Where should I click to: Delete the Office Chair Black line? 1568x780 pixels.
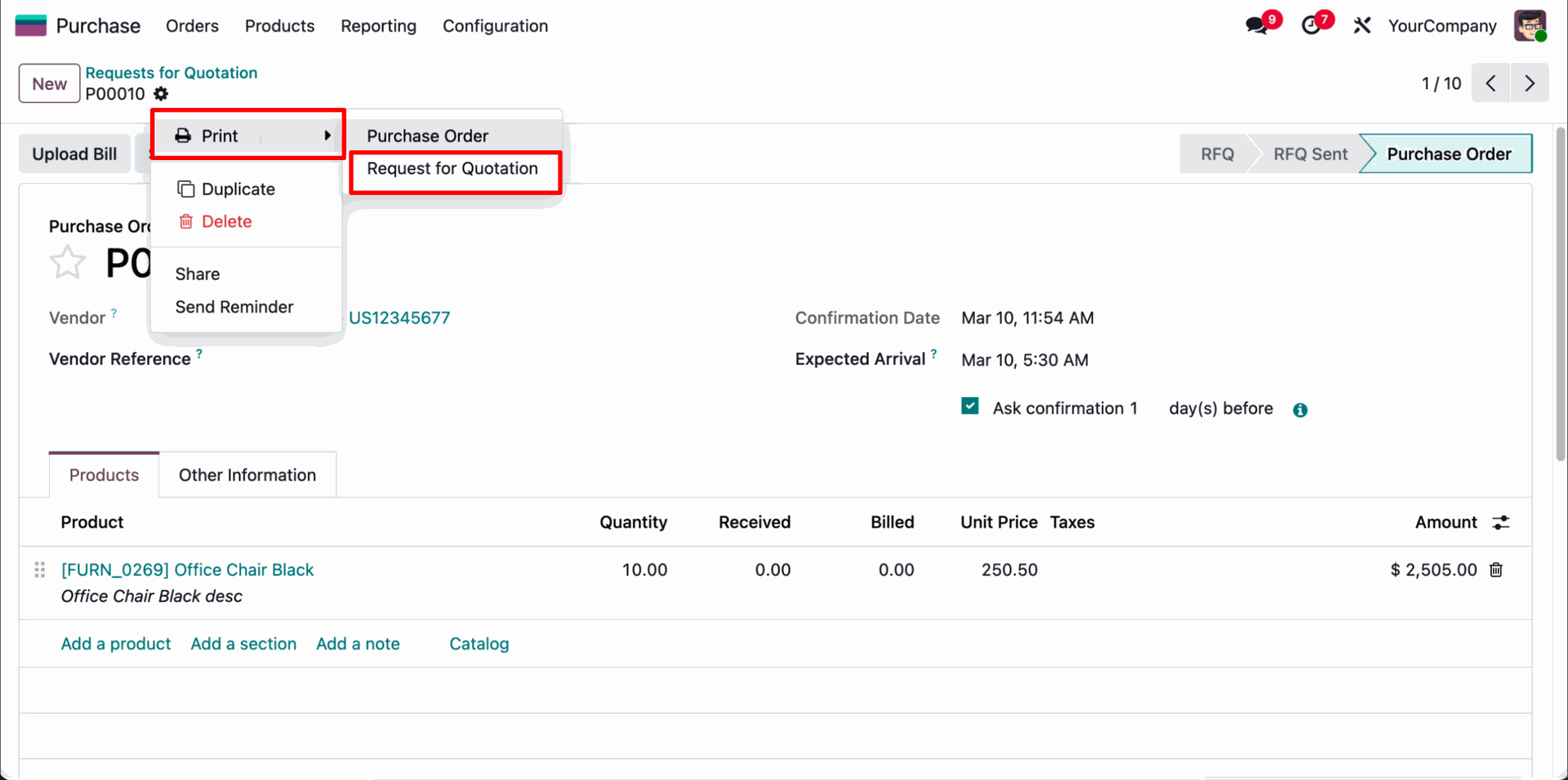tap(1496, 570)
